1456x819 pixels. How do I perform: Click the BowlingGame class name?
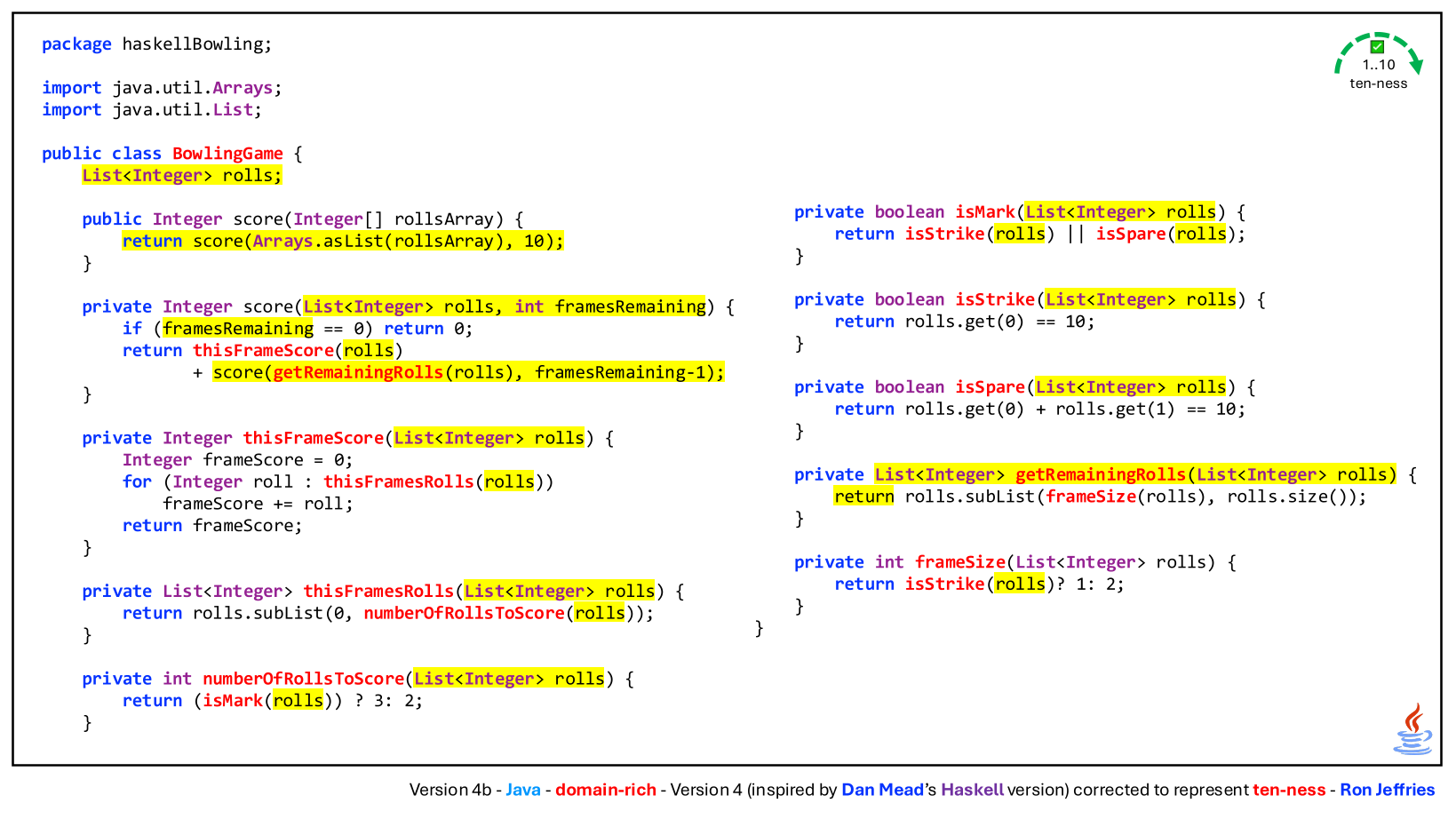(x=227, y=154)
